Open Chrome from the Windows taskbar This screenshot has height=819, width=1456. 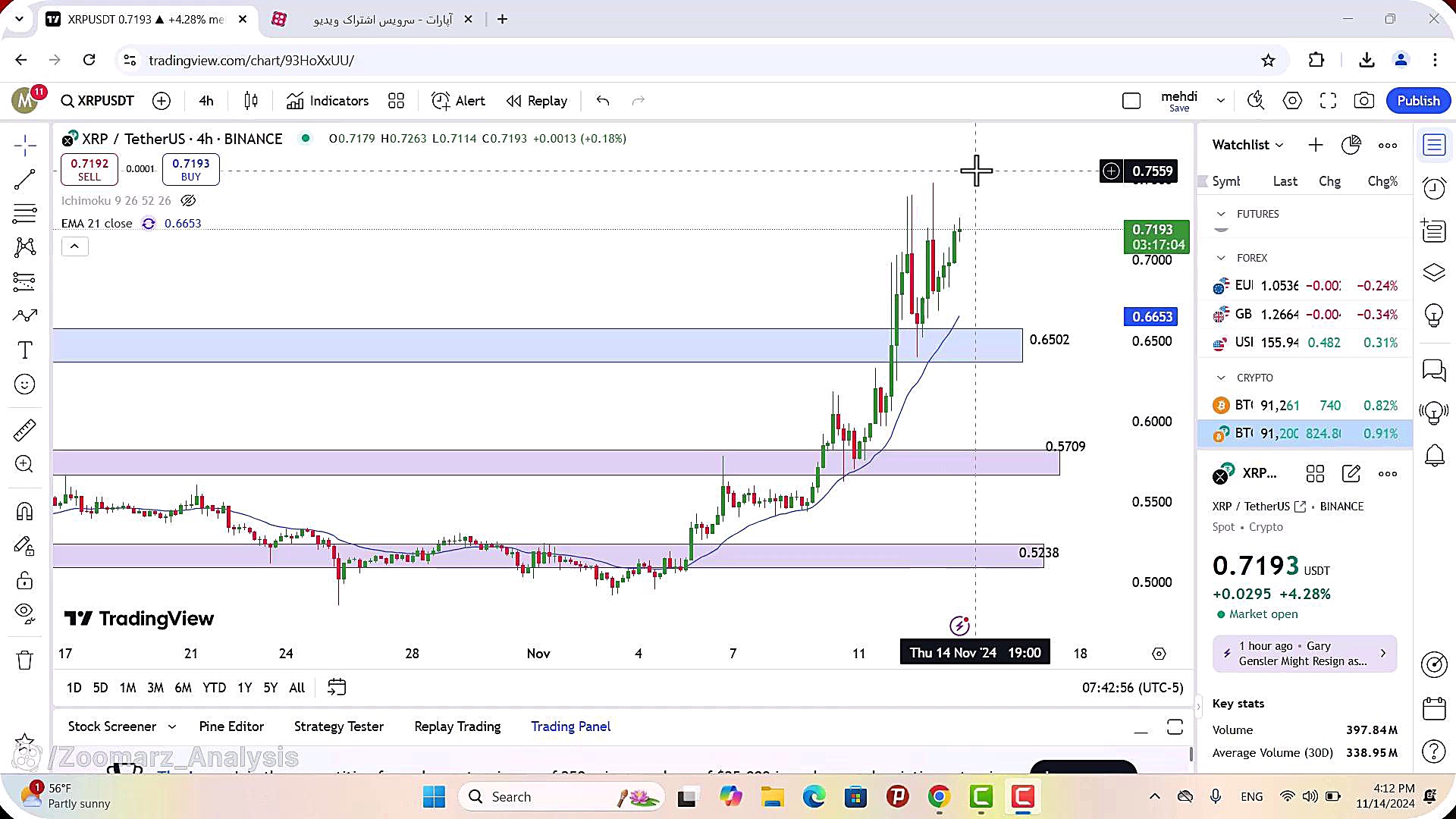click(x=939, y=797)
